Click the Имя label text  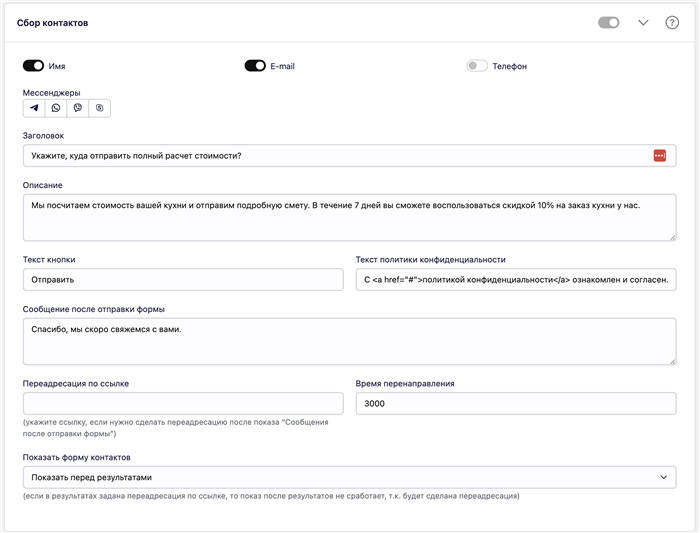(x=57, y=66)
